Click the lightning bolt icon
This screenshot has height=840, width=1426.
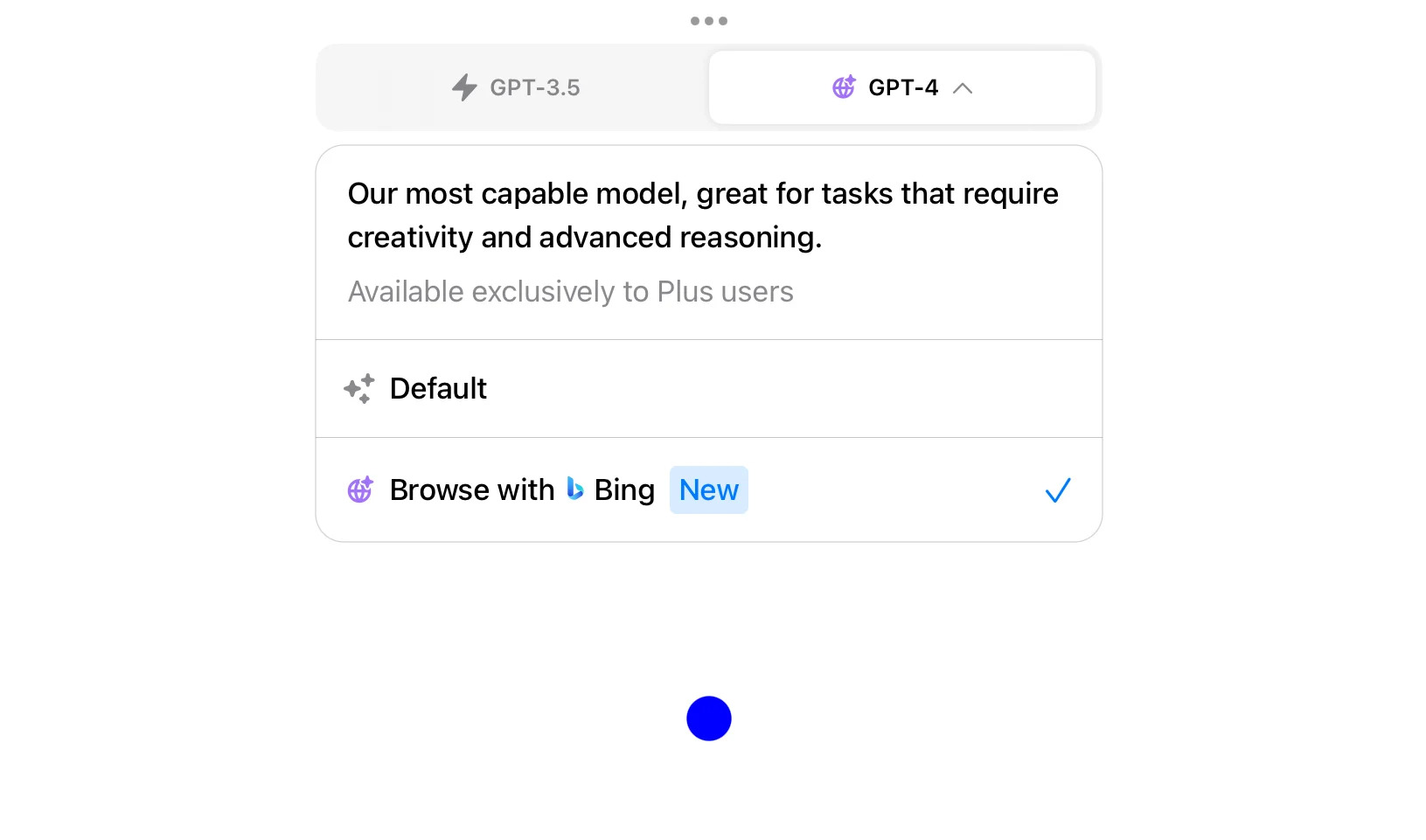tap(464, 87)
